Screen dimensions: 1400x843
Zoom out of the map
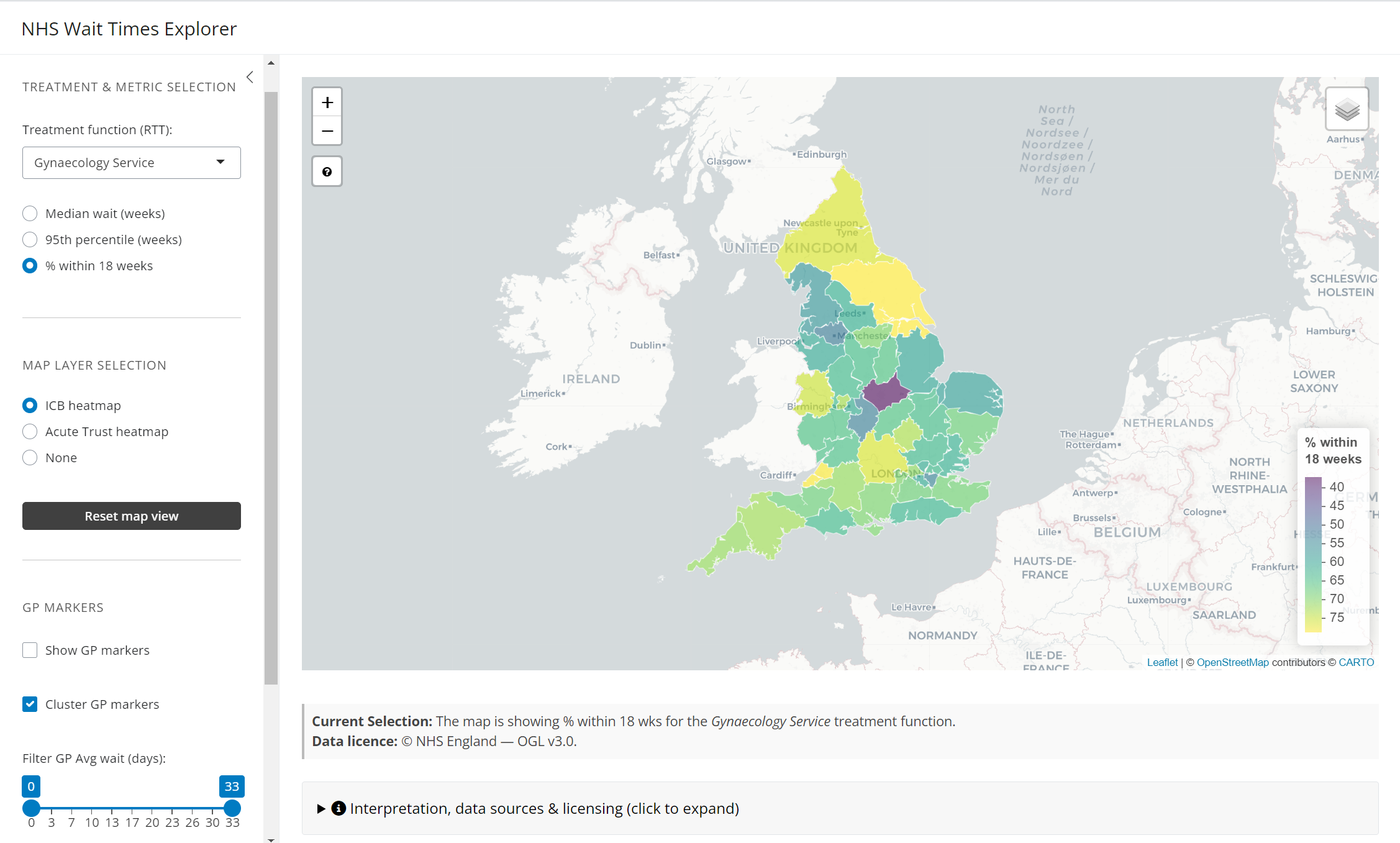coord(327,131)
